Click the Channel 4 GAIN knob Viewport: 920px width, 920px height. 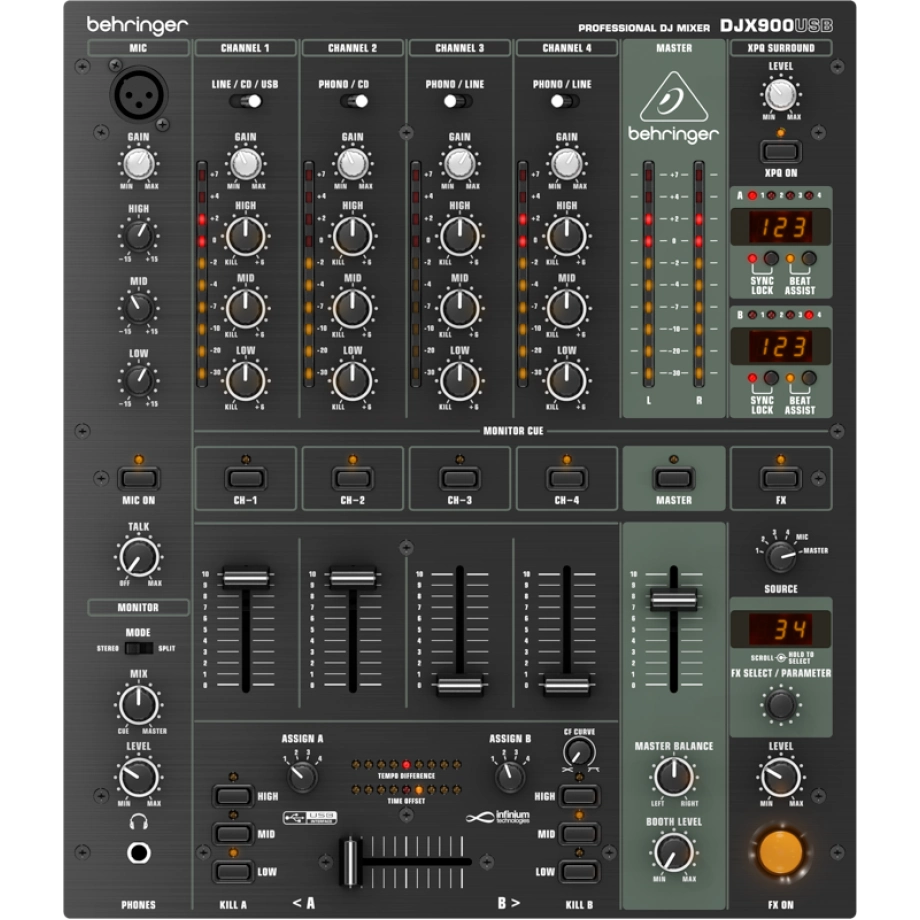[566, 163]
